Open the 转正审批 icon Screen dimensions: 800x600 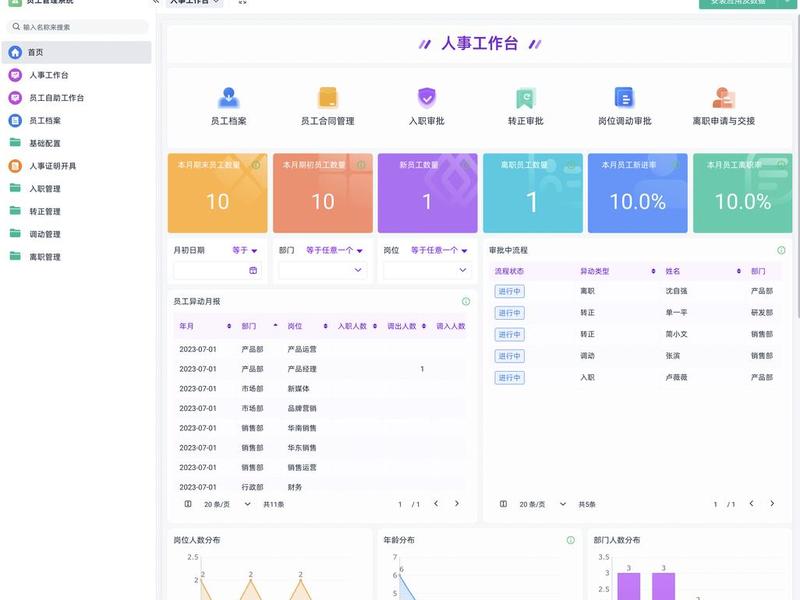(x=525, y=97)
